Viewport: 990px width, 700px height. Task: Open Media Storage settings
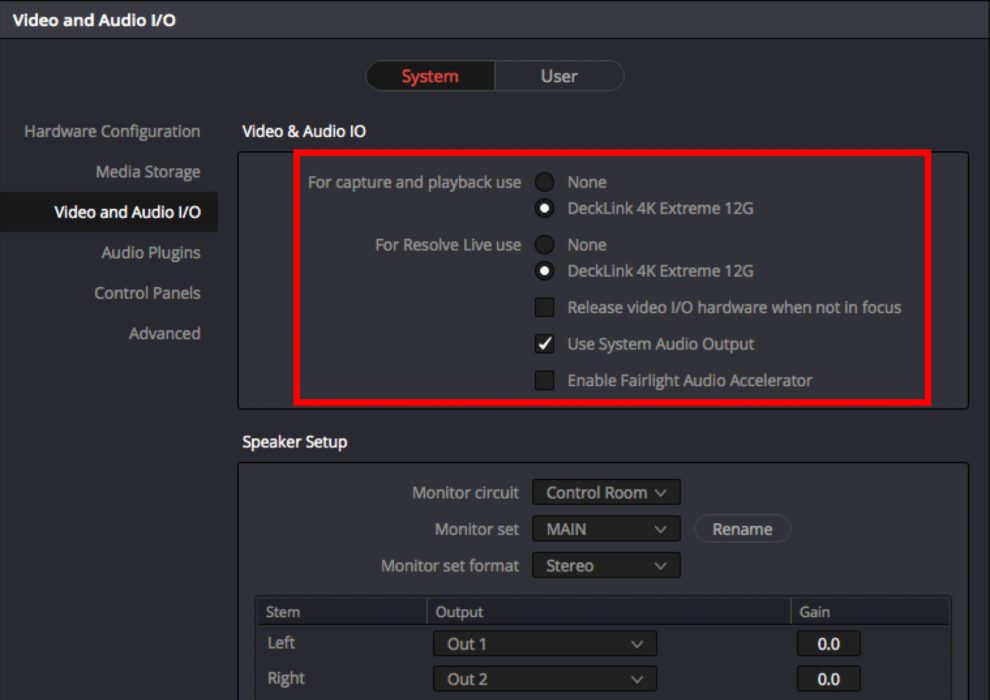pyautogui.click(x=148, y=172)
